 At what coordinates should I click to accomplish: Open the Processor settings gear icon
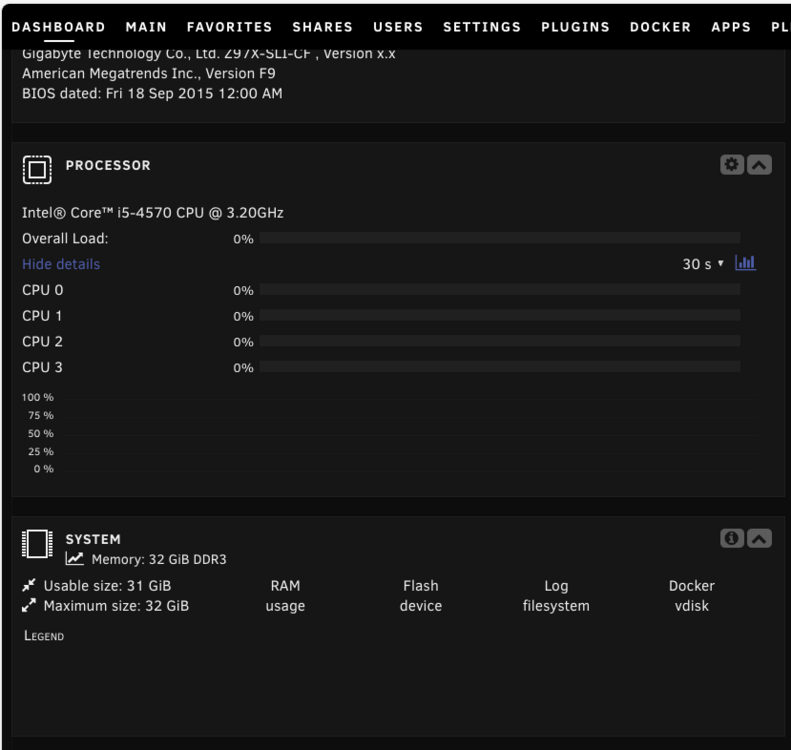pyautogui.click(x=731, y=164)
